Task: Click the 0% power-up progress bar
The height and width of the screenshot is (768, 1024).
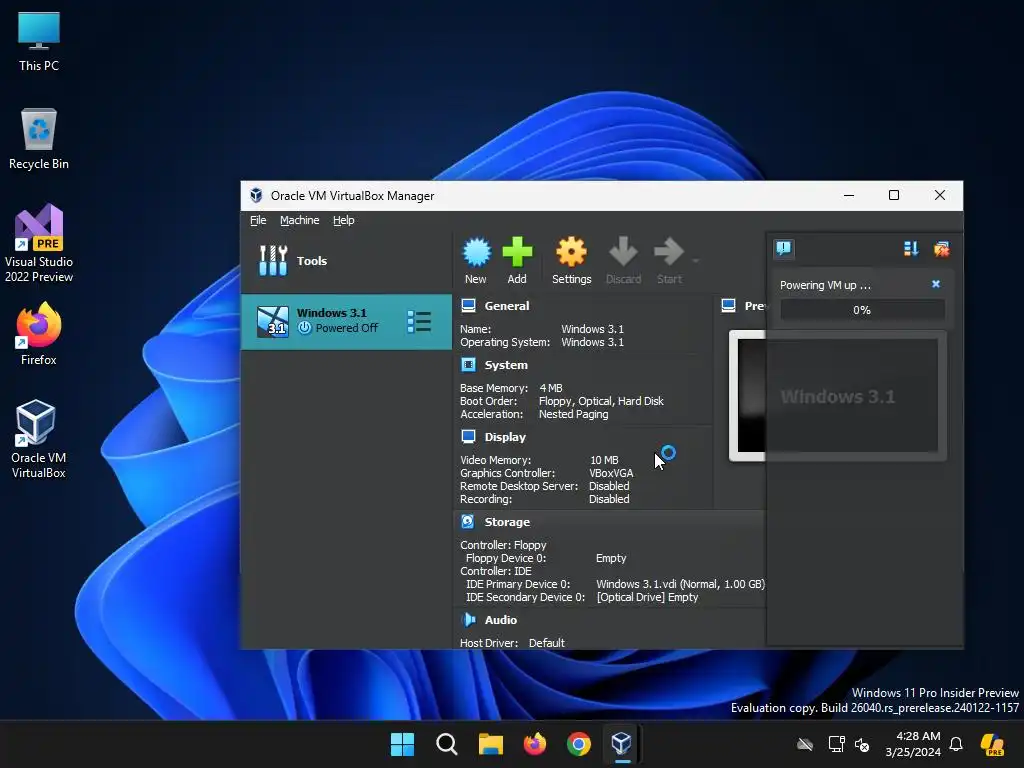Action: click(862, 310)
